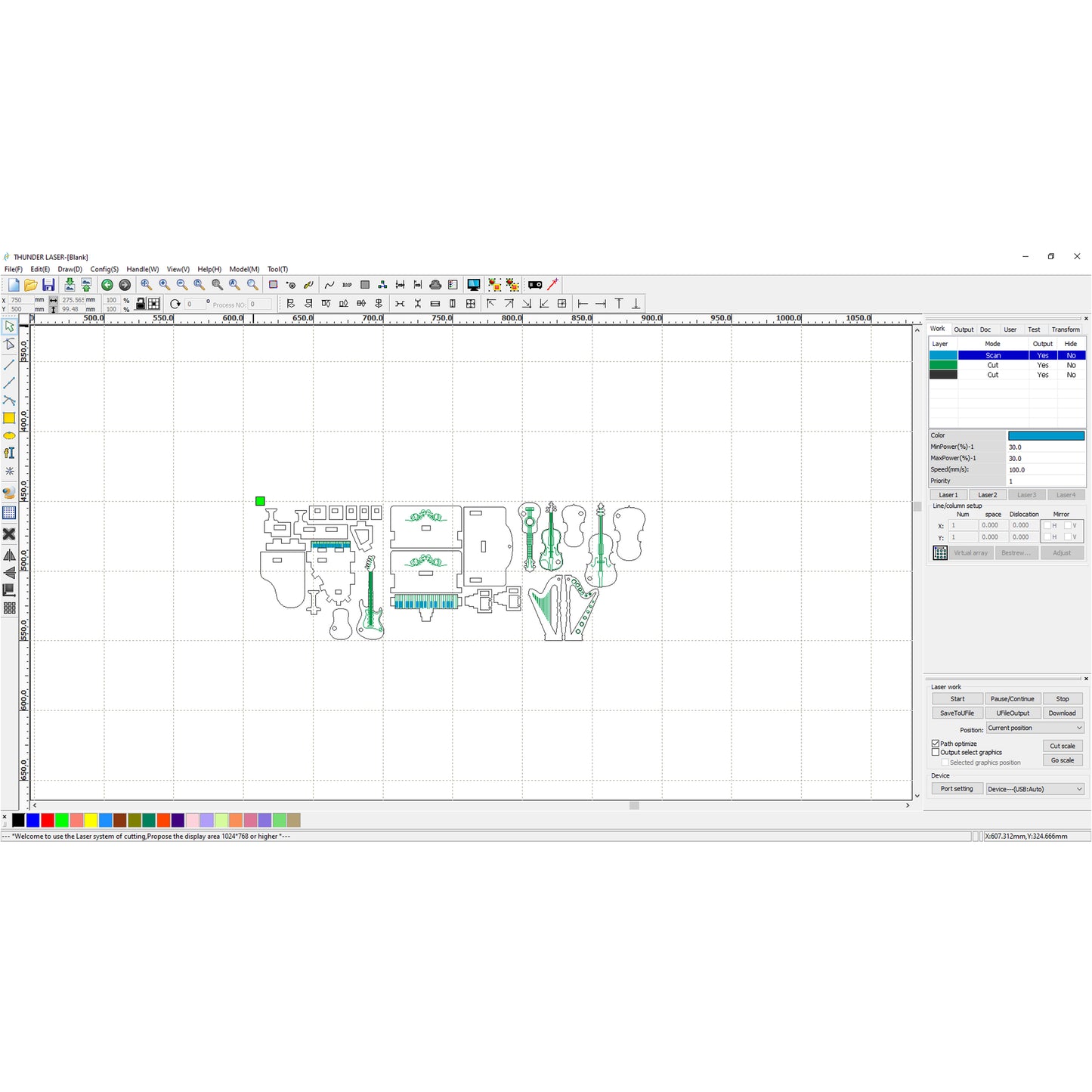The width and height of the screenshot is (1092, 1092).
Task: Click the monitor preview icon
Action: (x=474, y=285)
